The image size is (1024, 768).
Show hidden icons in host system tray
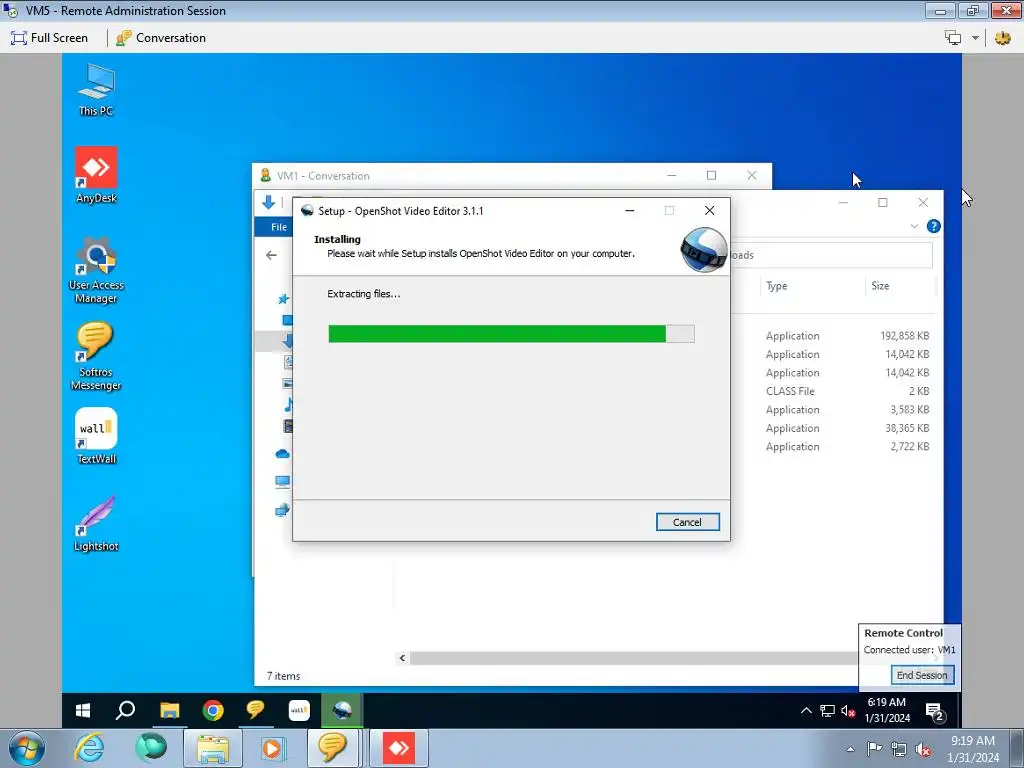coord(850,749)
